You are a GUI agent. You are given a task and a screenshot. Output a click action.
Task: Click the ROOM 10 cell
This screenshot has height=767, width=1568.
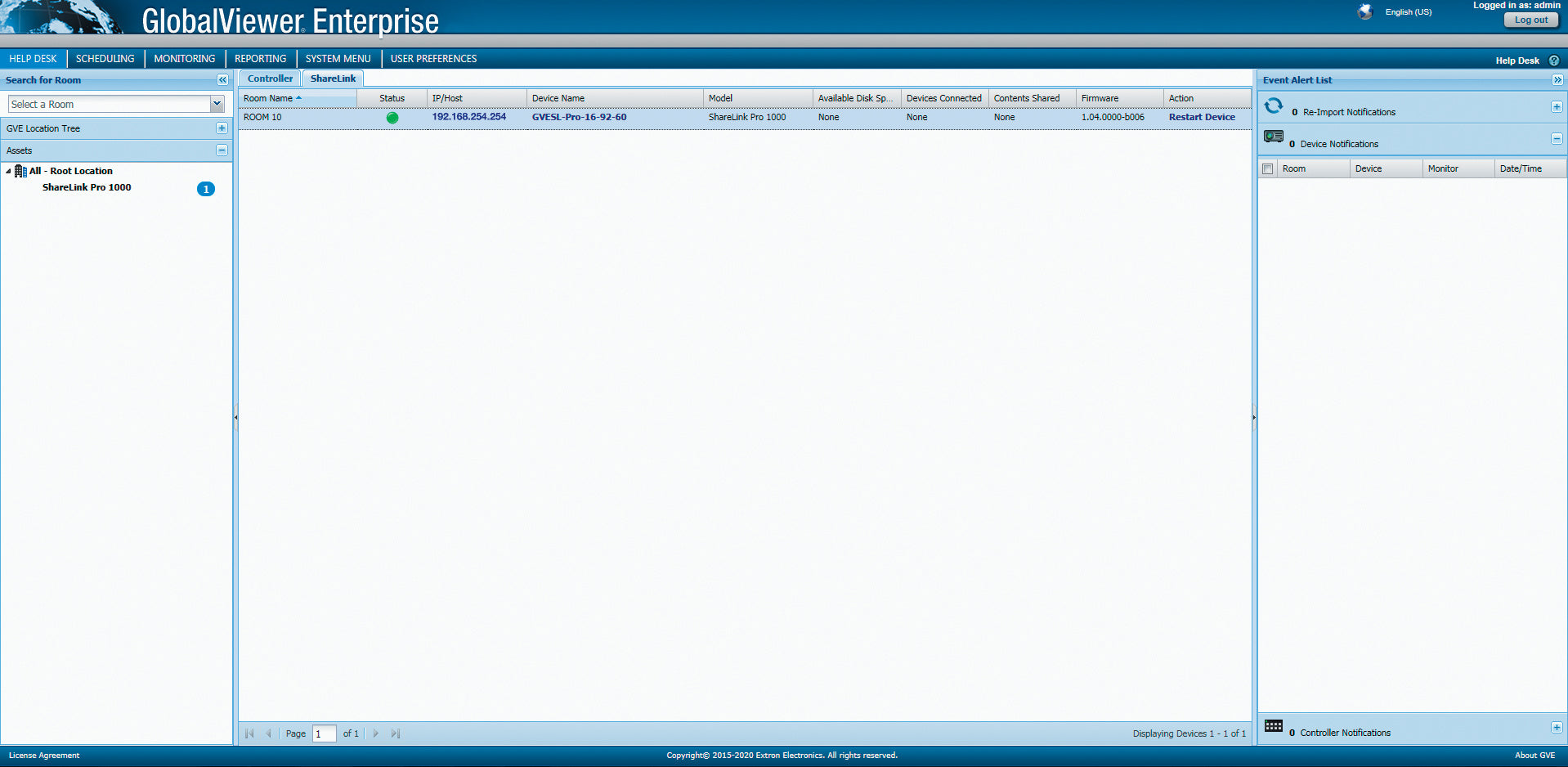coord(298,117)
